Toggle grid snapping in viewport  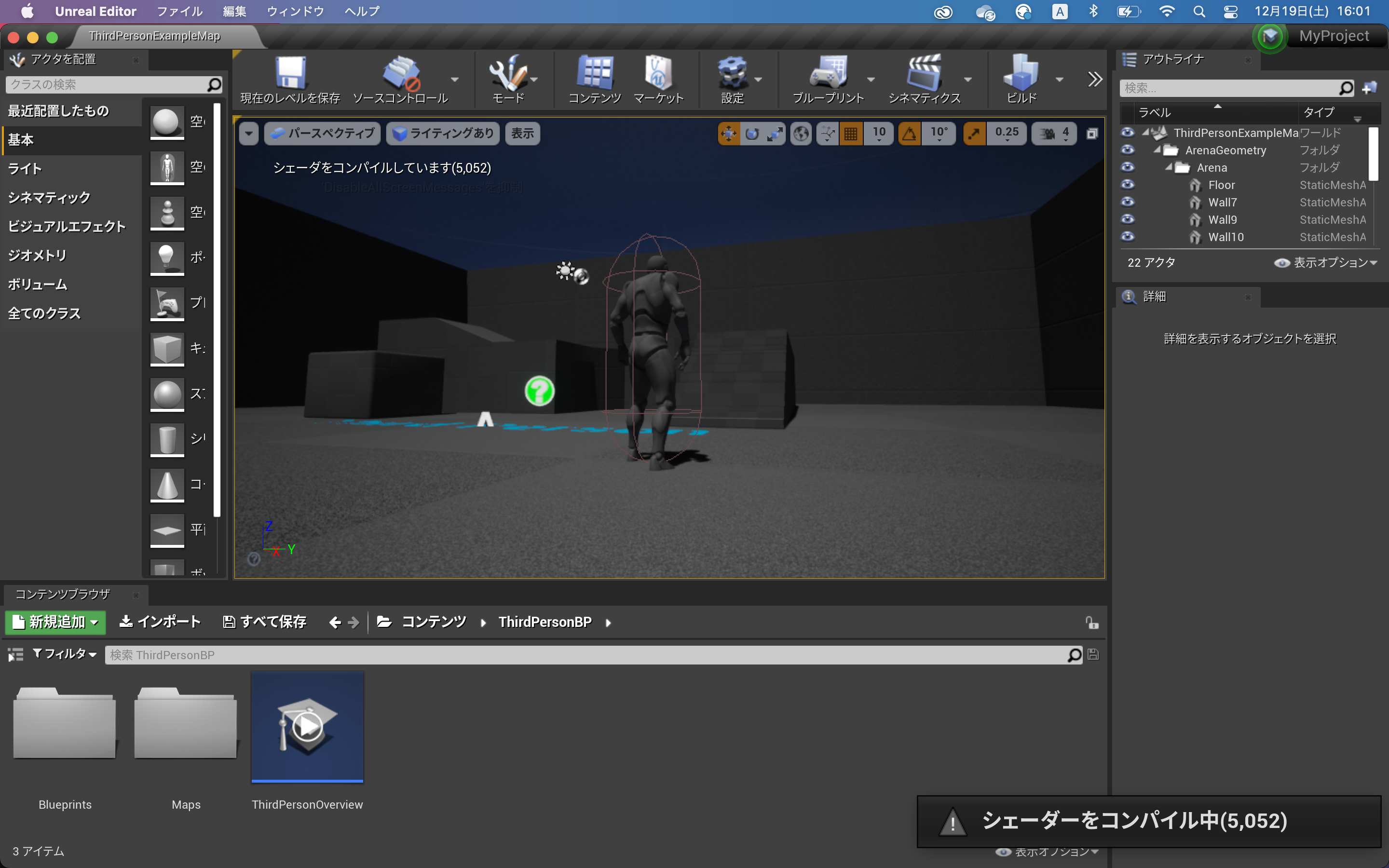[x=851, y=134]
